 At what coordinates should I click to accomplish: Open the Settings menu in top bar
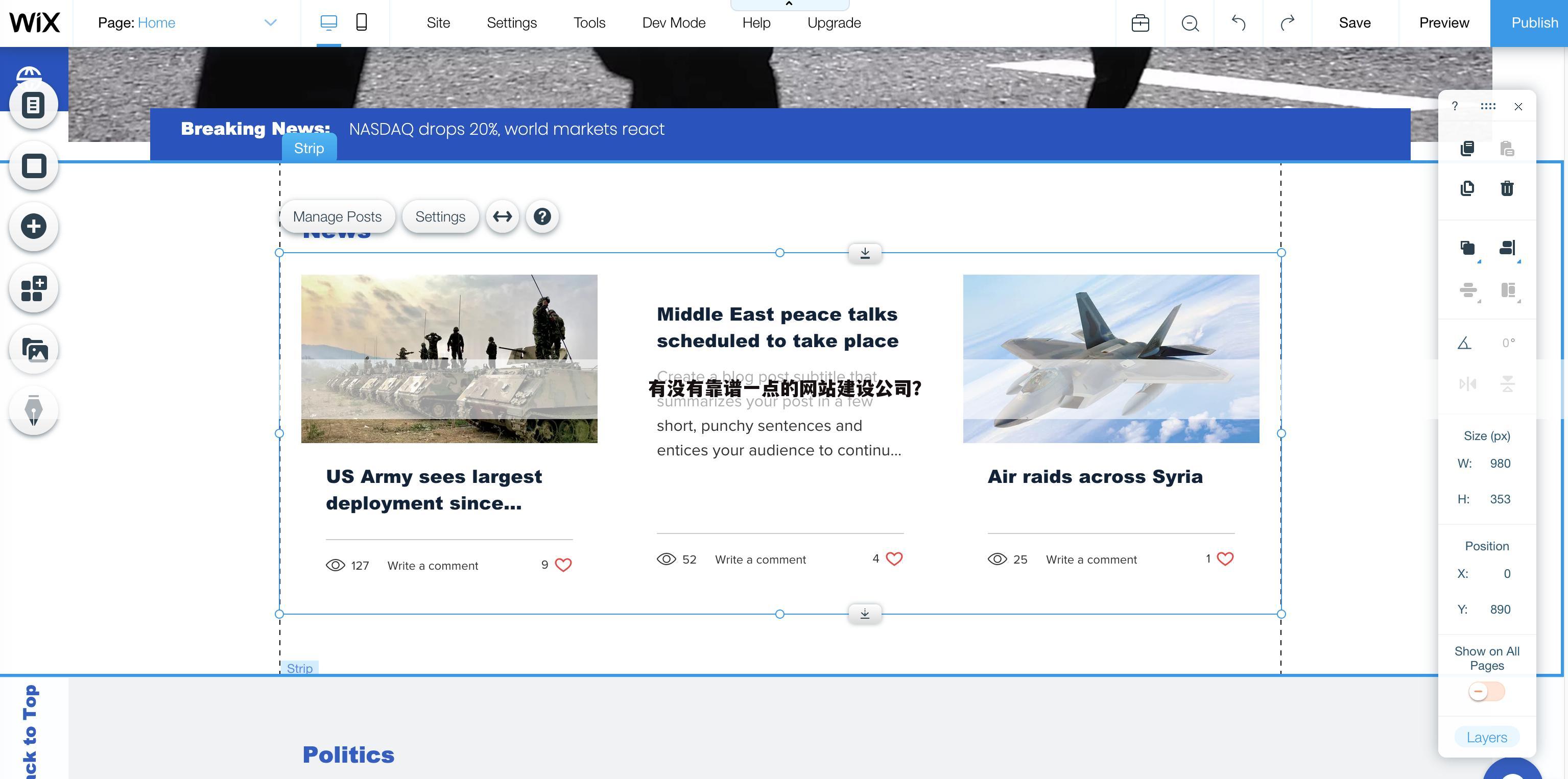[512, 23]
